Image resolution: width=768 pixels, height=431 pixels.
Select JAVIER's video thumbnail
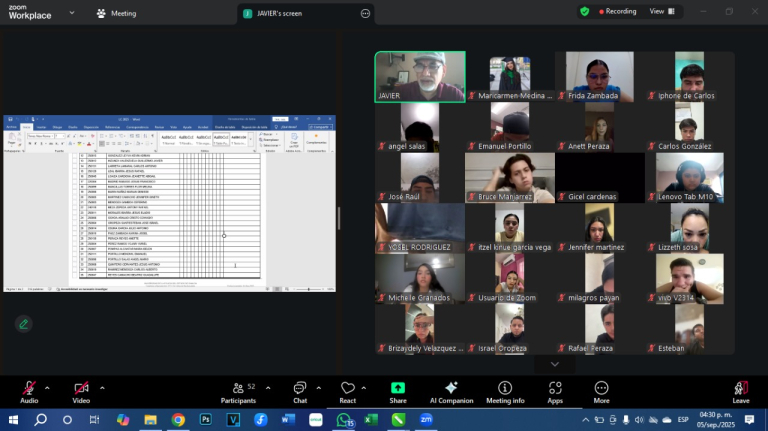click(419, 77)
